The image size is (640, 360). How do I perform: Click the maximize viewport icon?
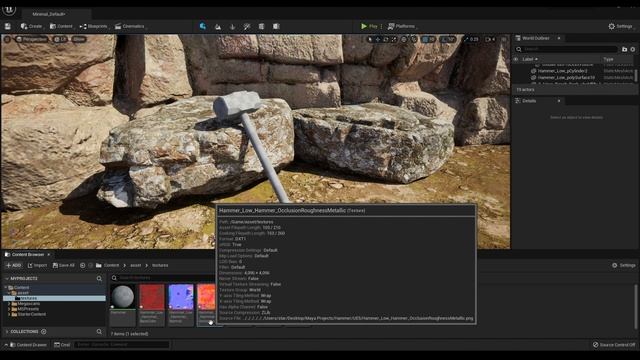pos(504,39)
